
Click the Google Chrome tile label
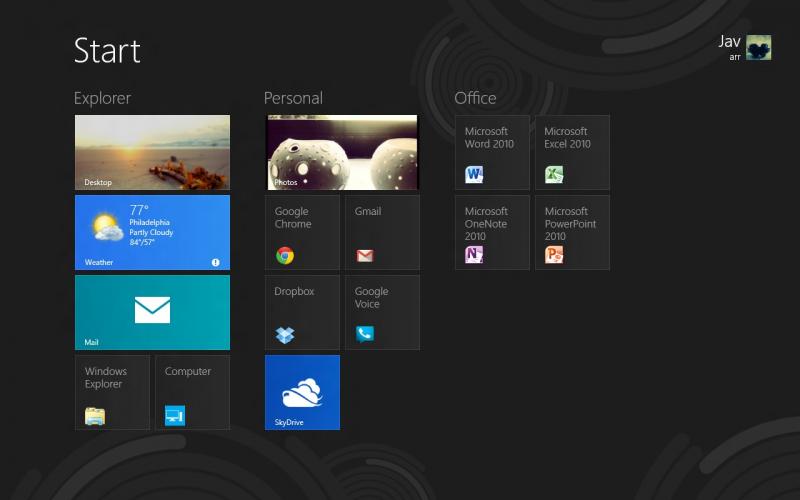[293, 217]
